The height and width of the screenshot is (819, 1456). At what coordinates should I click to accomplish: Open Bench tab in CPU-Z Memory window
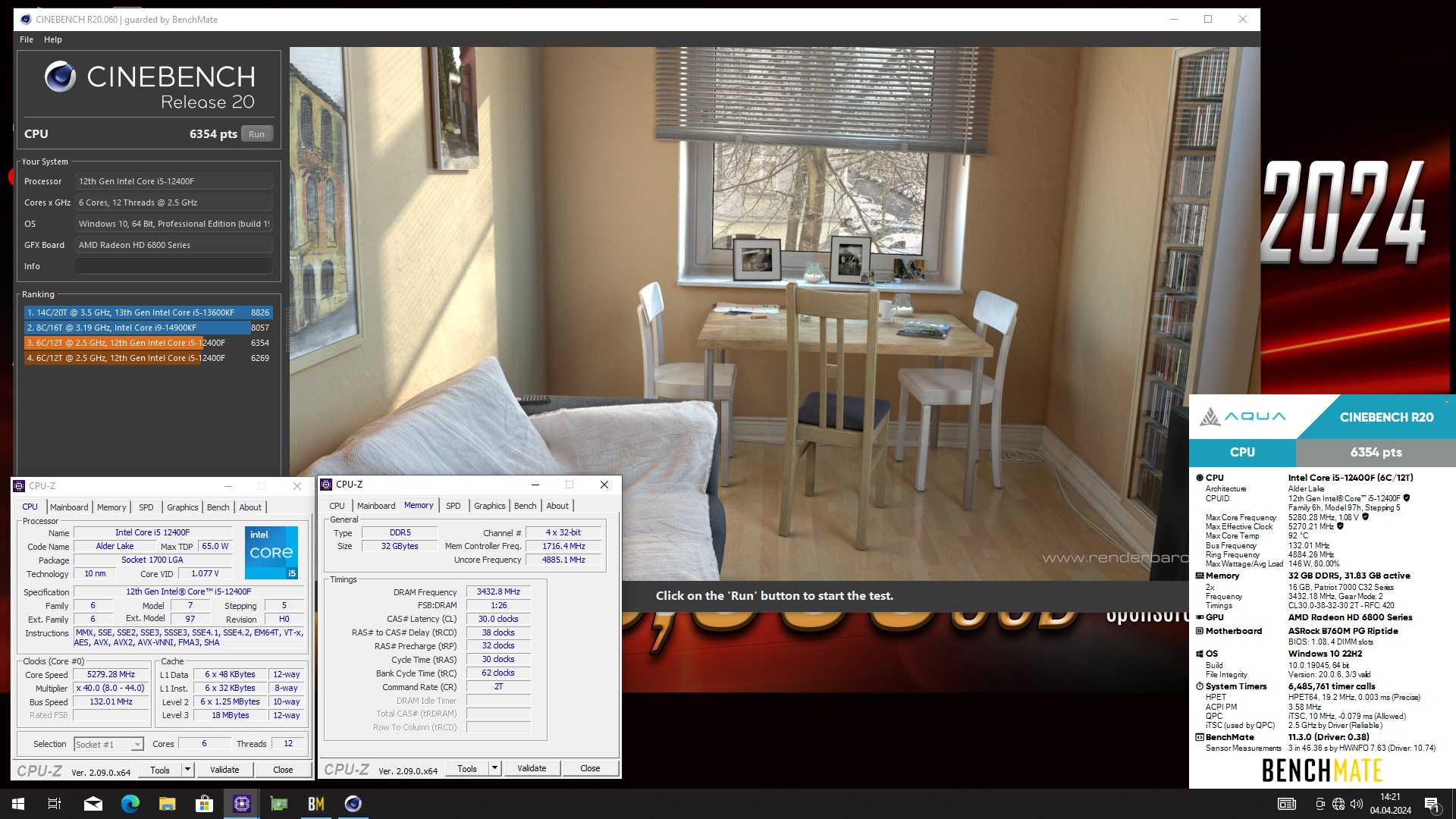click(526, 506)
